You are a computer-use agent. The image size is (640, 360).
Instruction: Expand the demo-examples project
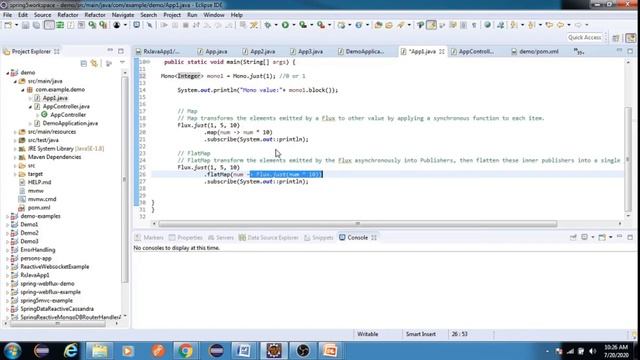[x=7, y=216]
